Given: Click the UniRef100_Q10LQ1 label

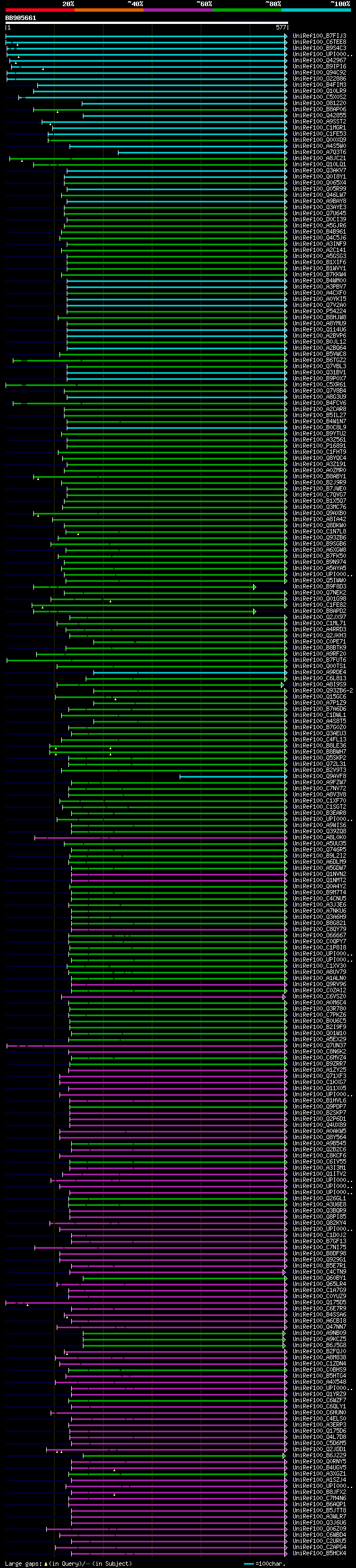Looking at the screenshot, I should point(319,164).
